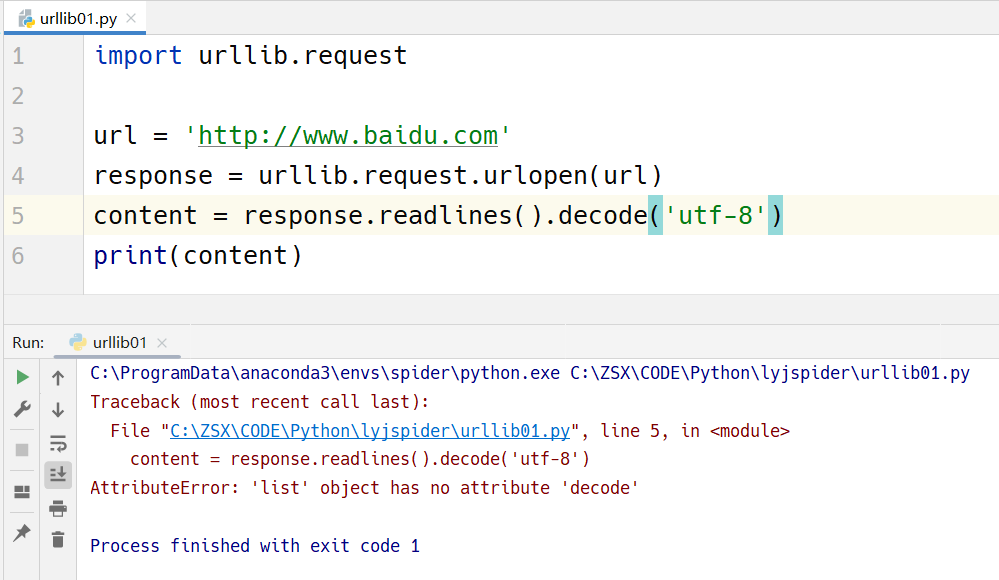999x580 pixels.
Task: Open run configuration via the wrench icon
Action: point(22,409)
